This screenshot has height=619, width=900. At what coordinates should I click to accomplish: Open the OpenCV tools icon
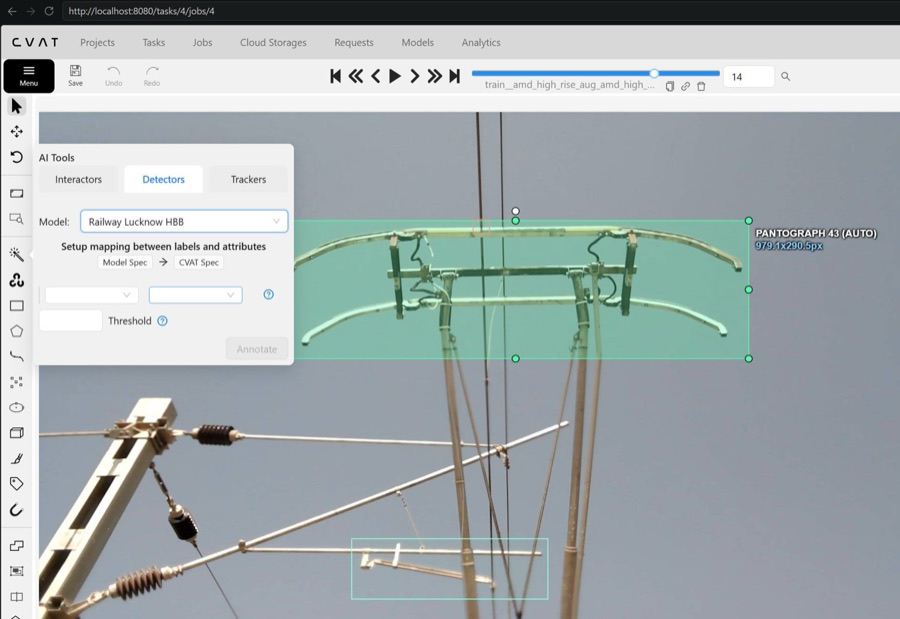17,280
